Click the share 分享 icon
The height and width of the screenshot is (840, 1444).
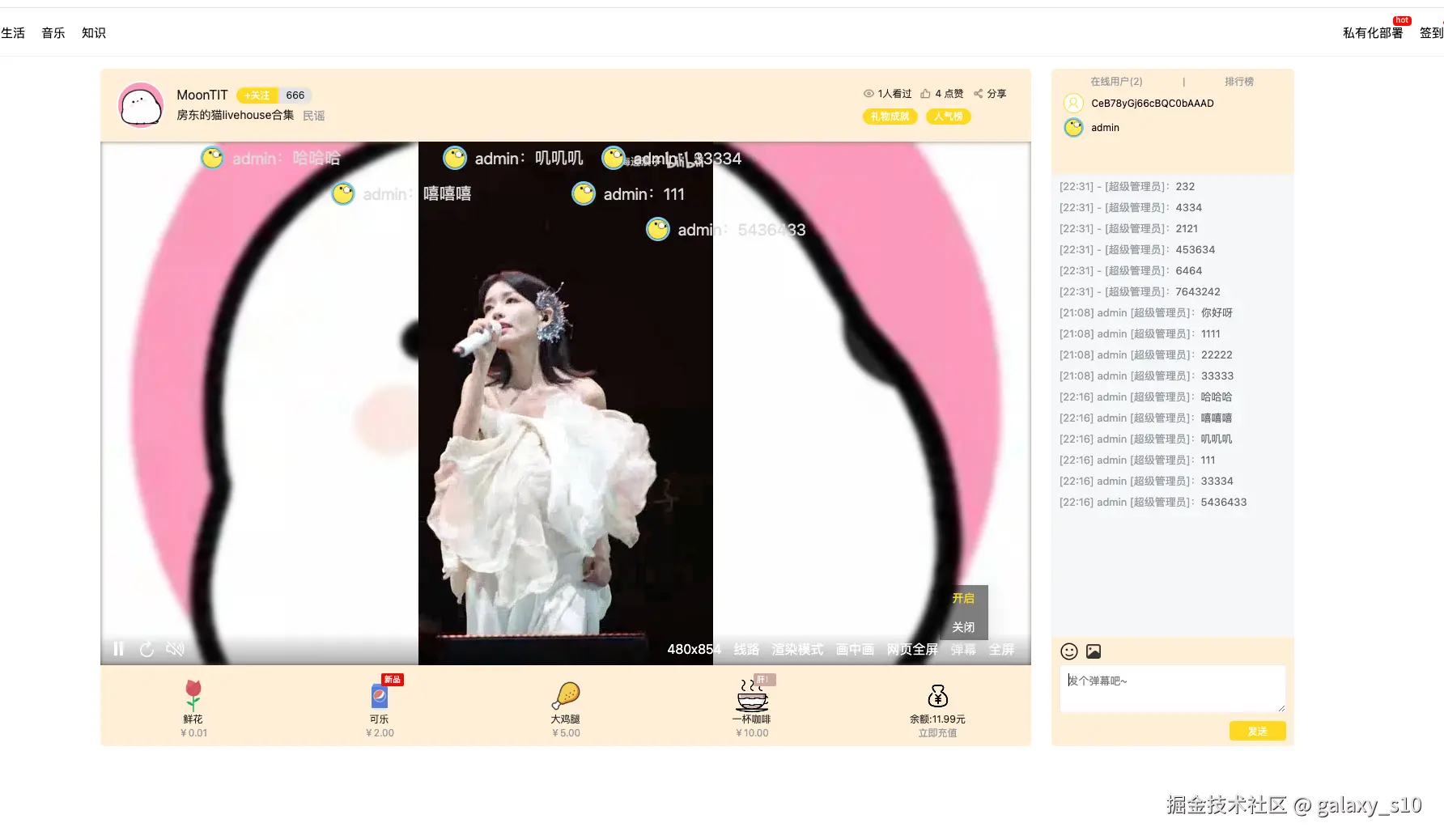click(x=978, y=94)
